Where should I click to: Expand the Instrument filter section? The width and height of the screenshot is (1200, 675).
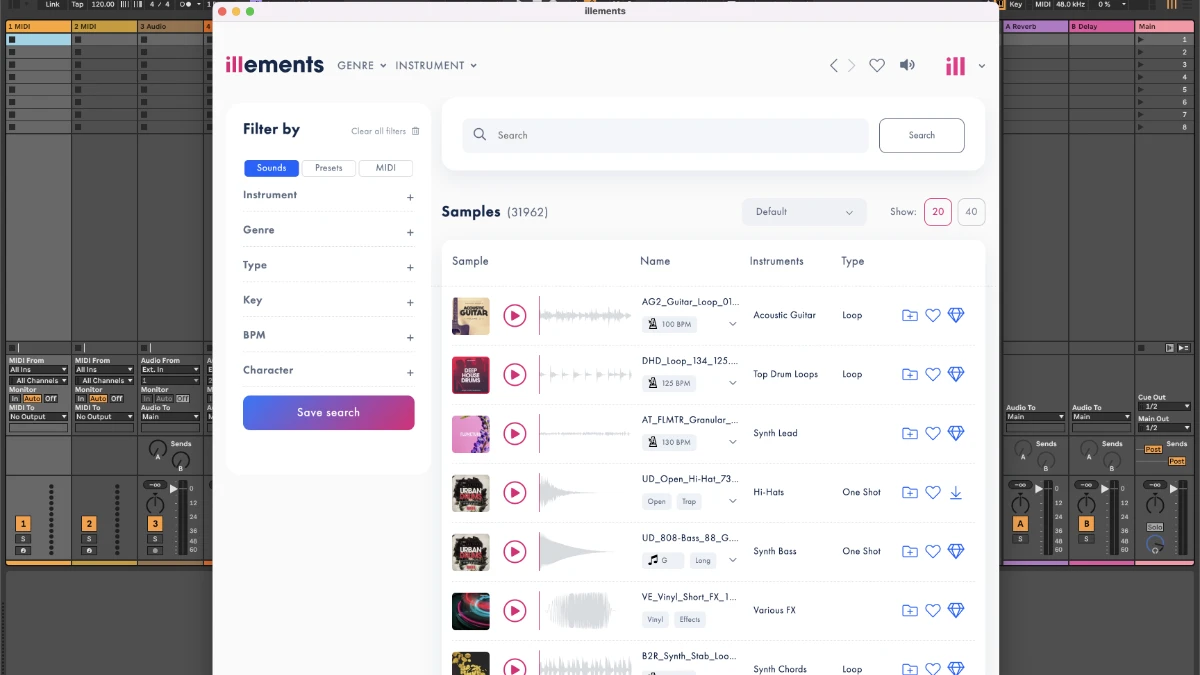click(410, 198)
